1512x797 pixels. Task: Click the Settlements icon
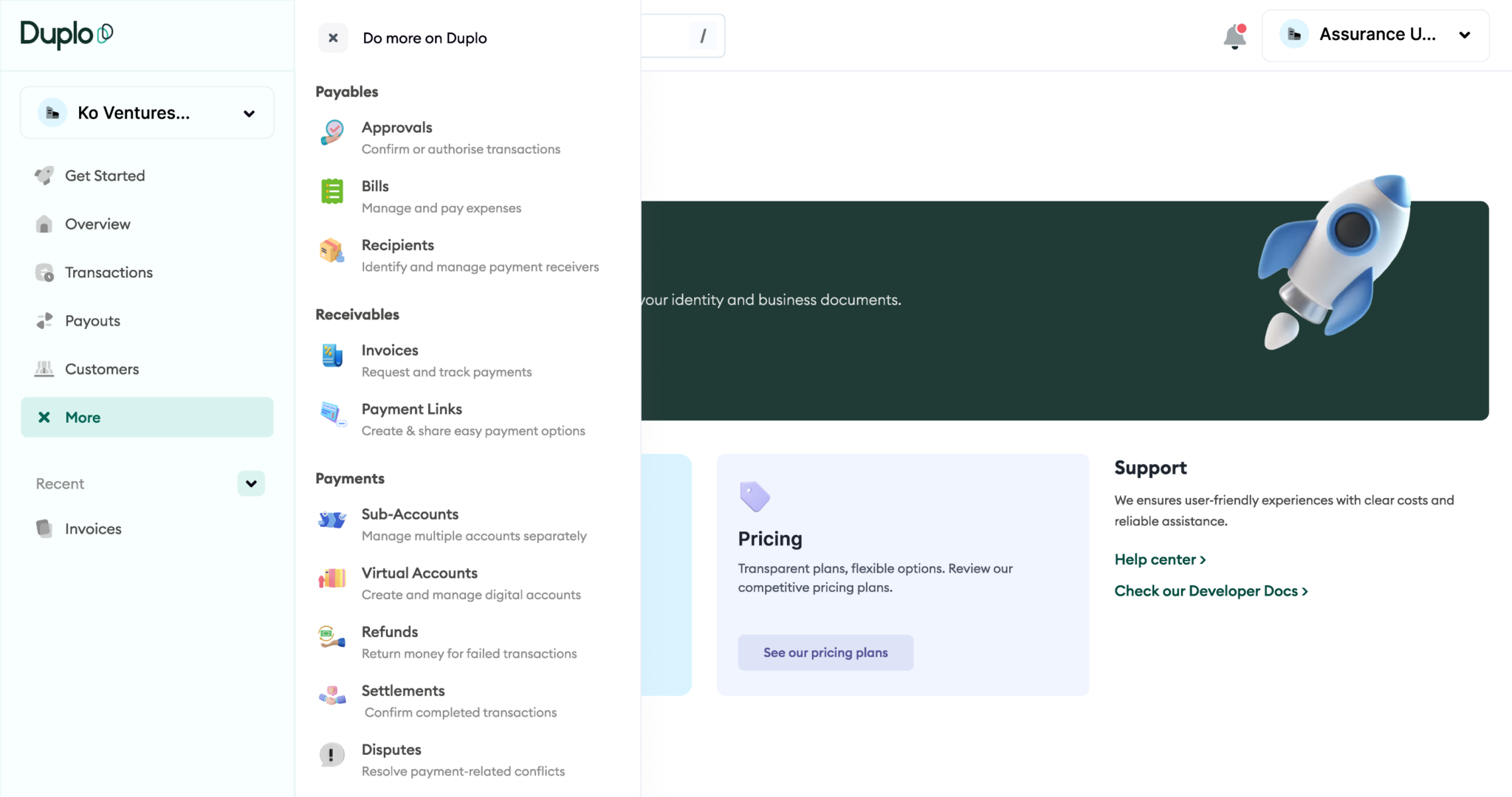coord(332,696)
